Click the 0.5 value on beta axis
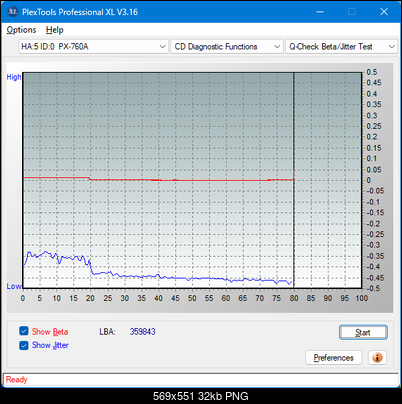Screen dimensions: 402x404 [372, 72]
